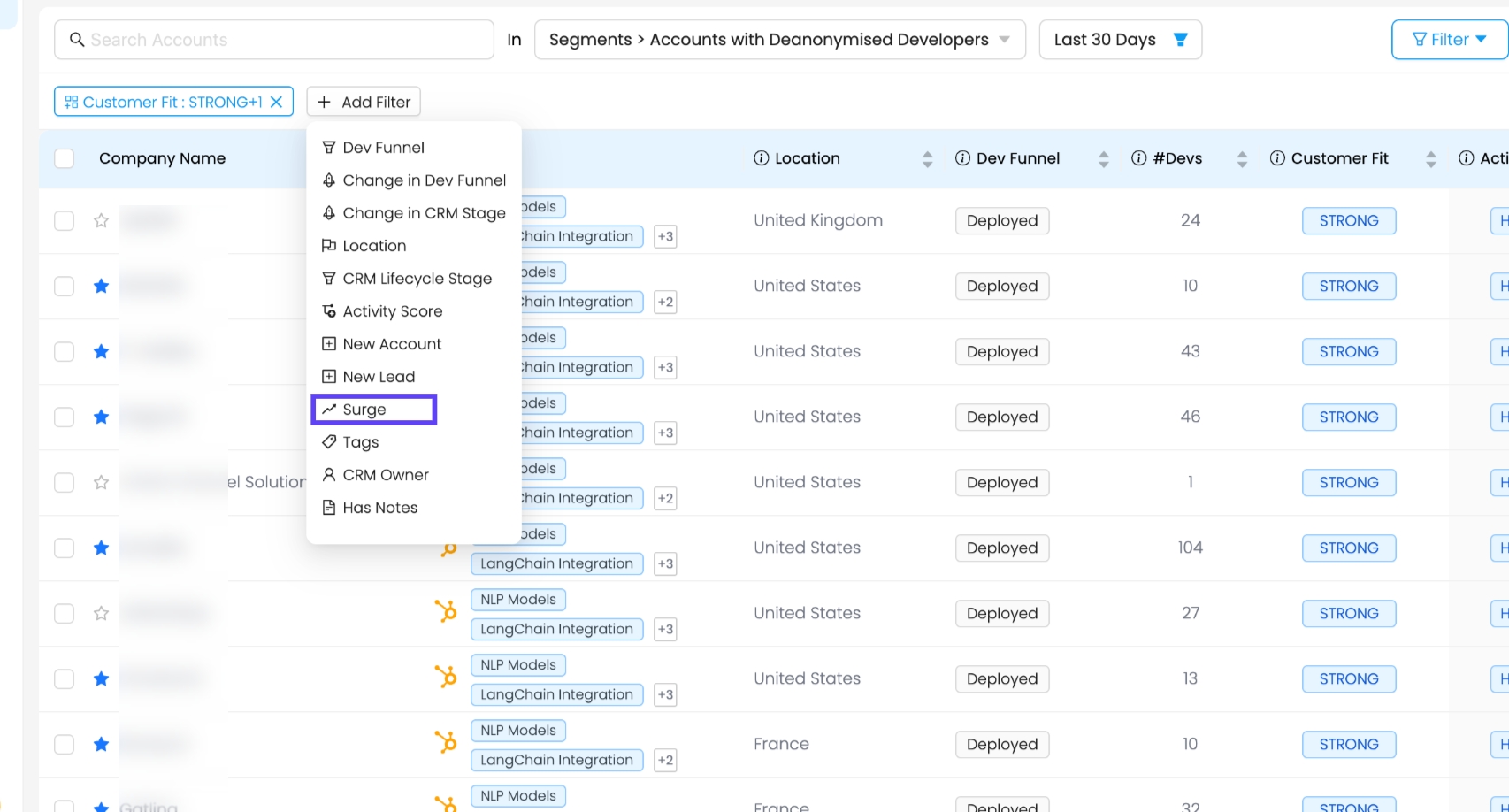Check the first account row checkbox
This screenshot has width=1509, height=812.
64,220
